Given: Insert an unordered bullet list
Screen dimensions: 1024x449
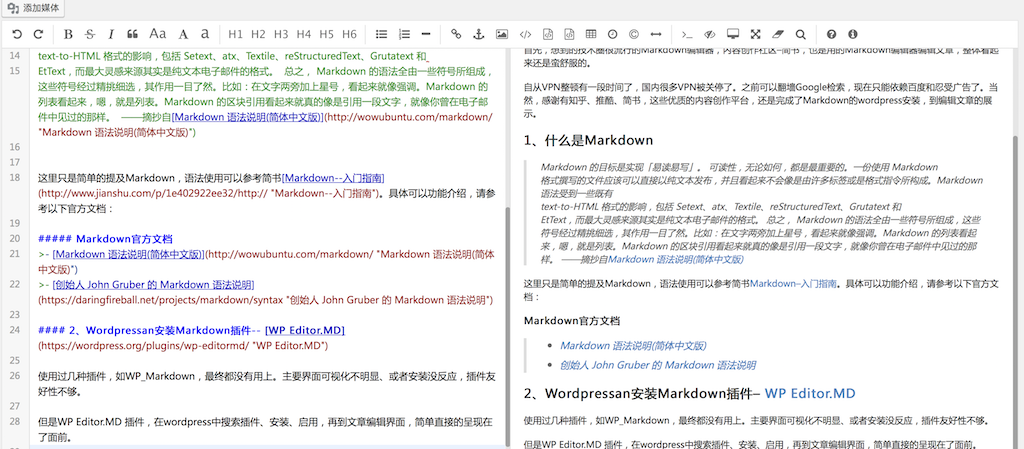Looking at the screenshot, I should click(x=382, y=34).
